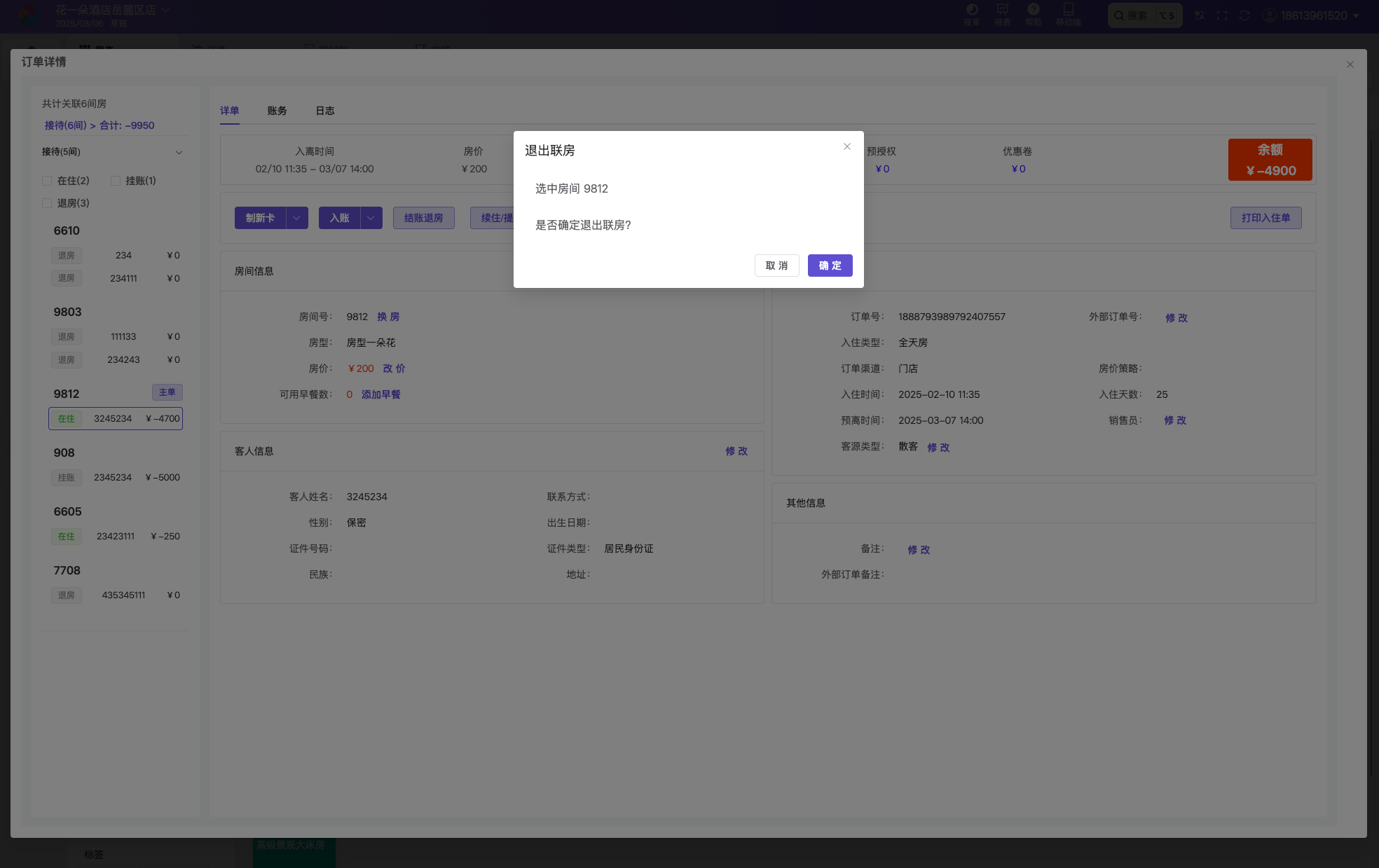Image resolution: width=1379 pixels, height=868 pixels.
Task: Click the refresh icon in top bar
Action: tap(1244, 15)
